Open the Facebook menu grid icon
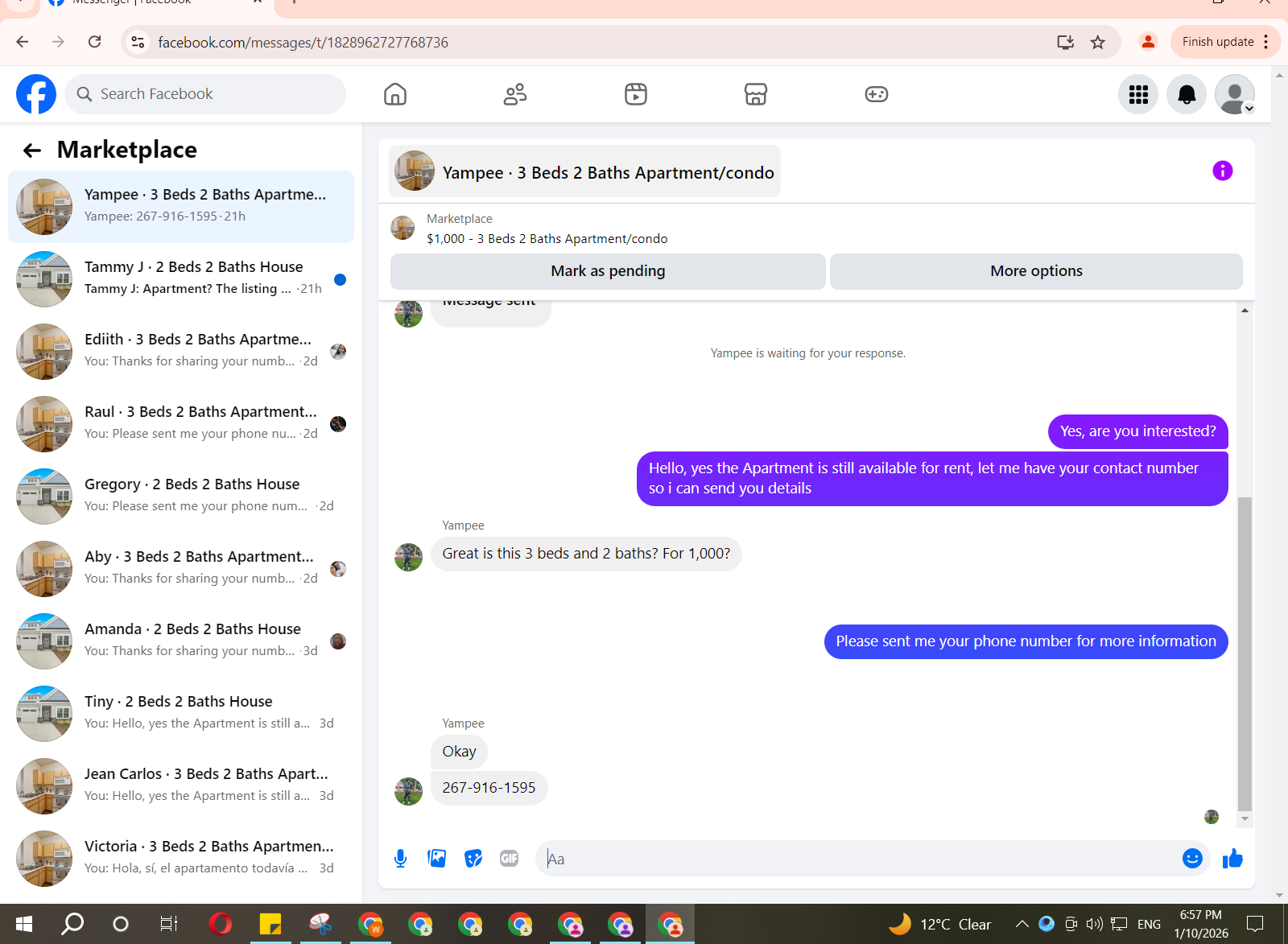 pos(1138,94)
